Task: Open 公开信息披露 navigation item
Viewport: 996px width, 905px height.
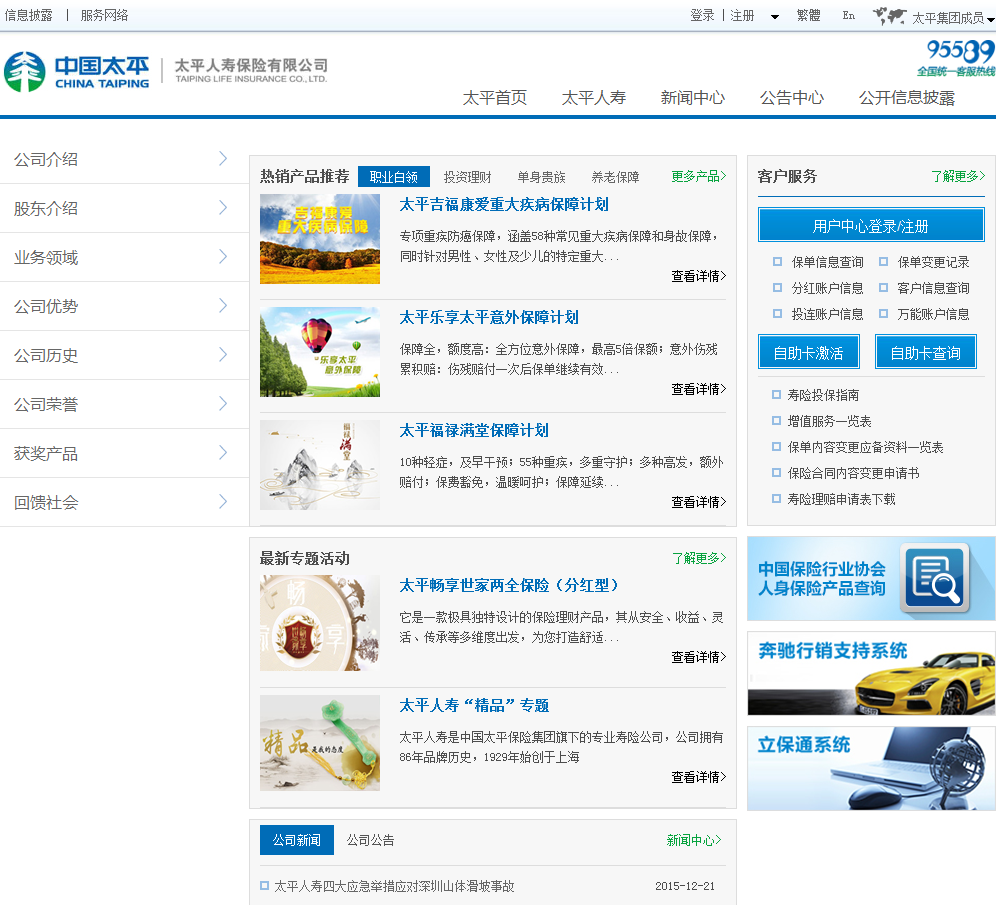Action: click(x=907, y=98)
